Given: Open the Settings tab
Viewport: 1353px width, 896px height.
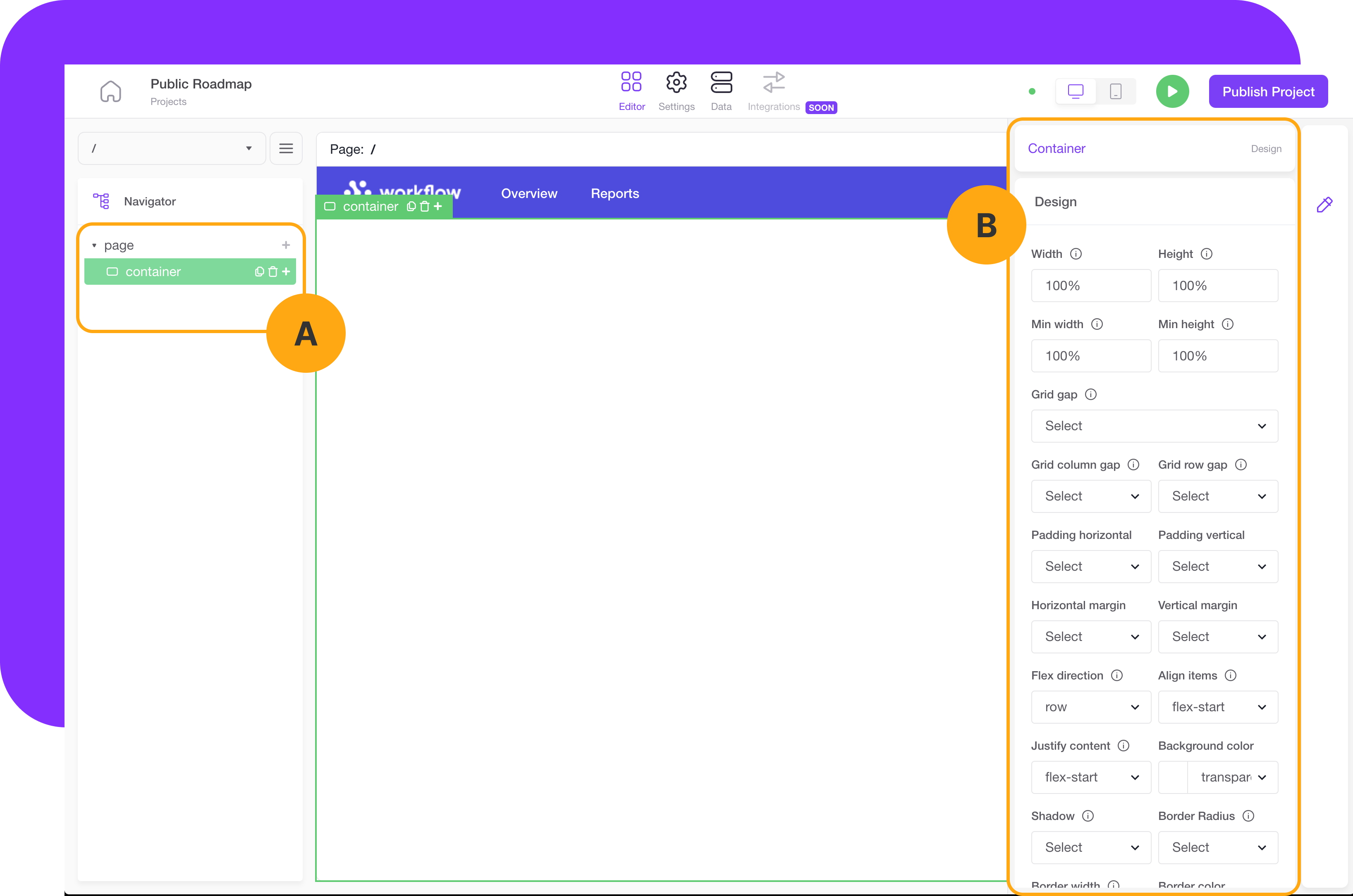Looking at the screenshot, I should click(676, 91).
